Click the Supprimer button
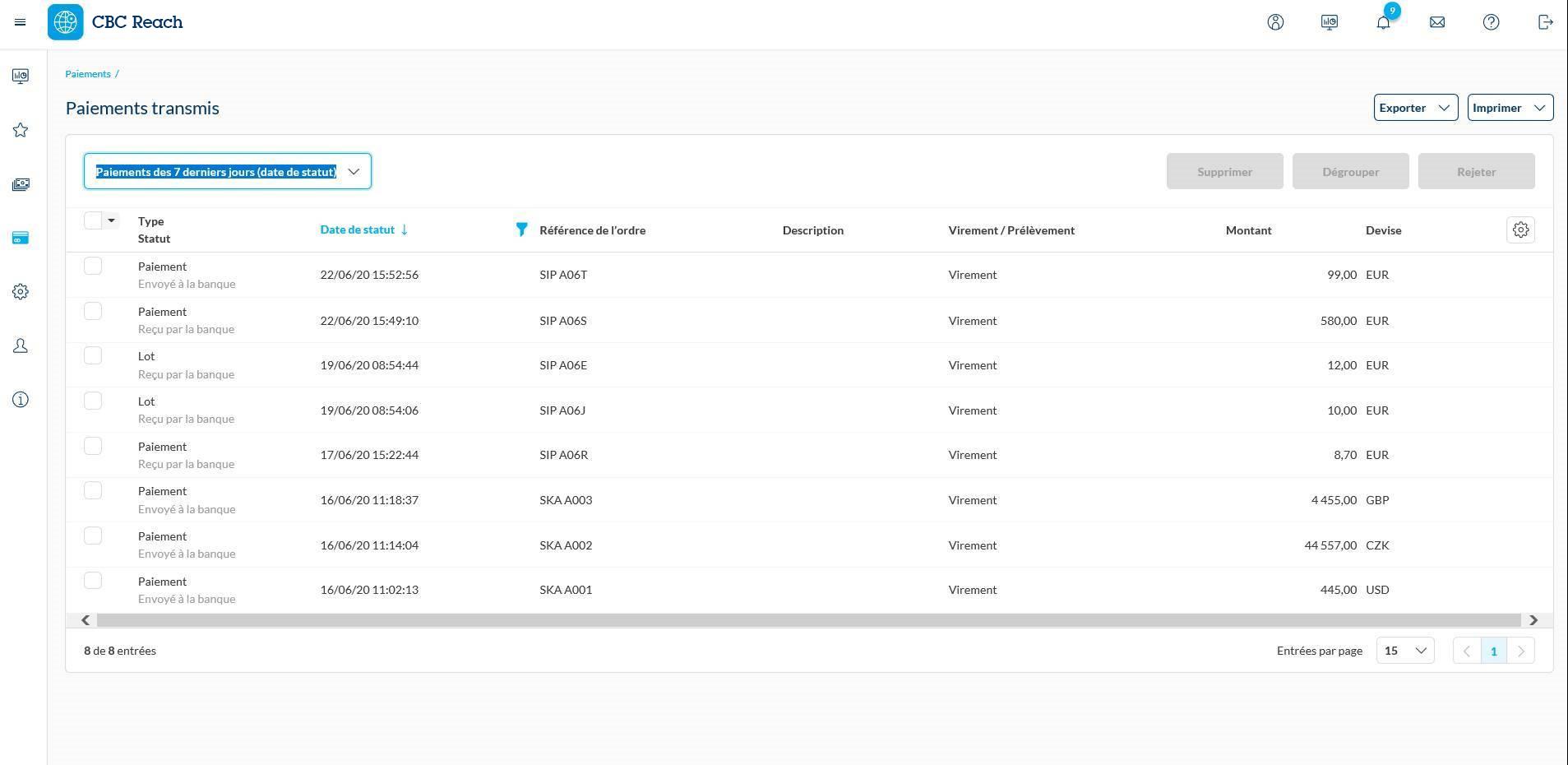The height and width of the screenshot is (765, 1568). [1225, 171]
